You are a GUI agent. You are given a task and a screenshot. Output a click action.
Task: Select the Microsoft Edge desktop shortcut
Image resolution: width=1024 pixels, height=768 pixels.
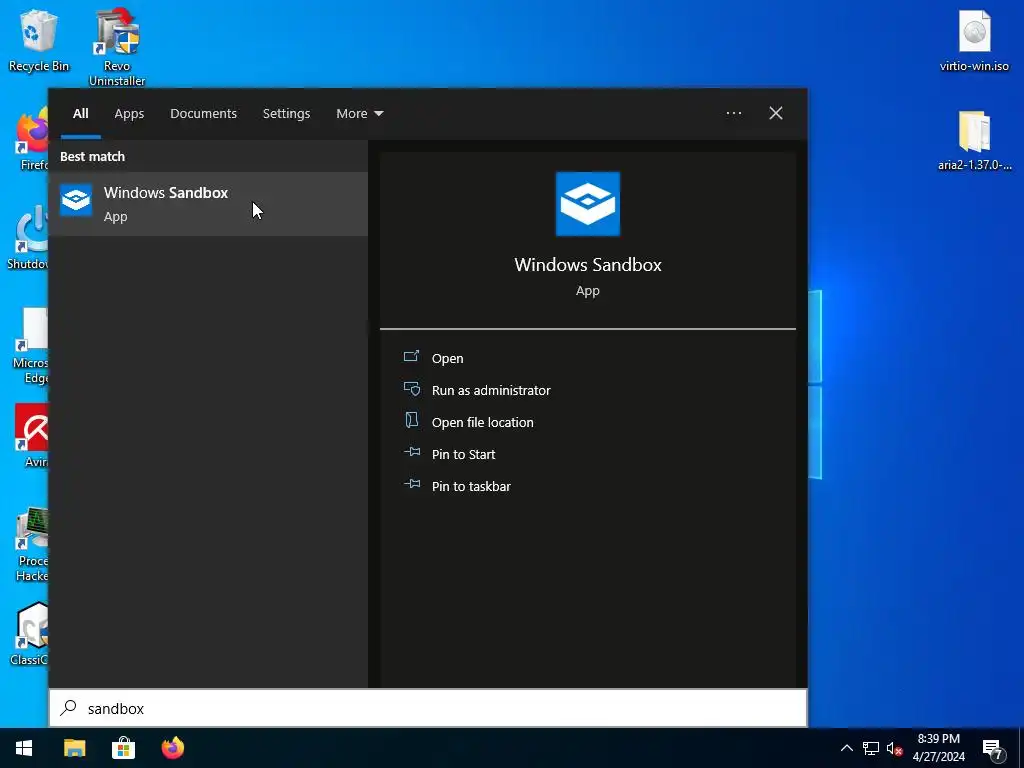click(x=31, y=346)
